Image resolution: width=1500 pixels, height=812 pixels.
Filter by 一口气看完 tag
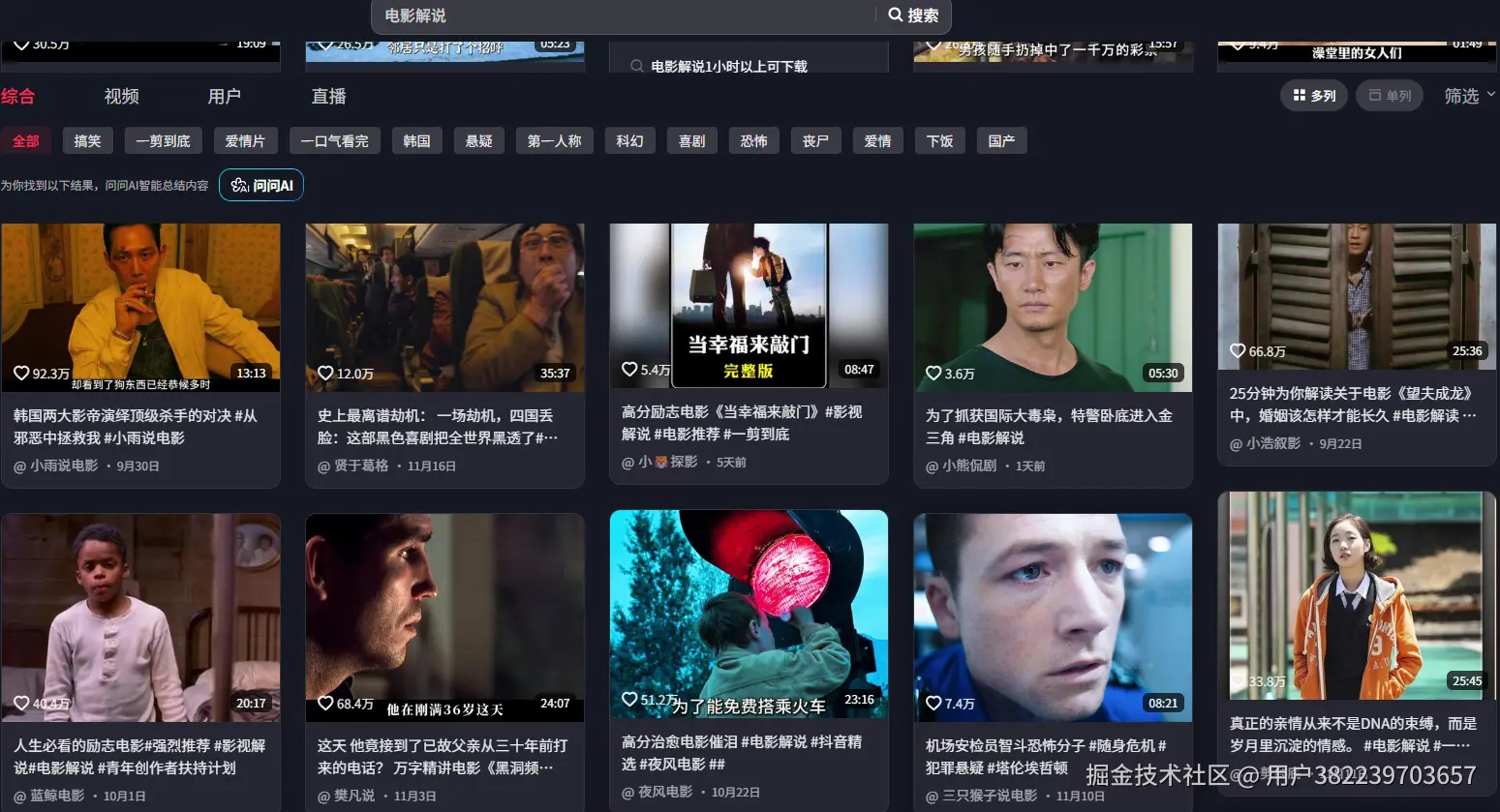tap(335, 140)
